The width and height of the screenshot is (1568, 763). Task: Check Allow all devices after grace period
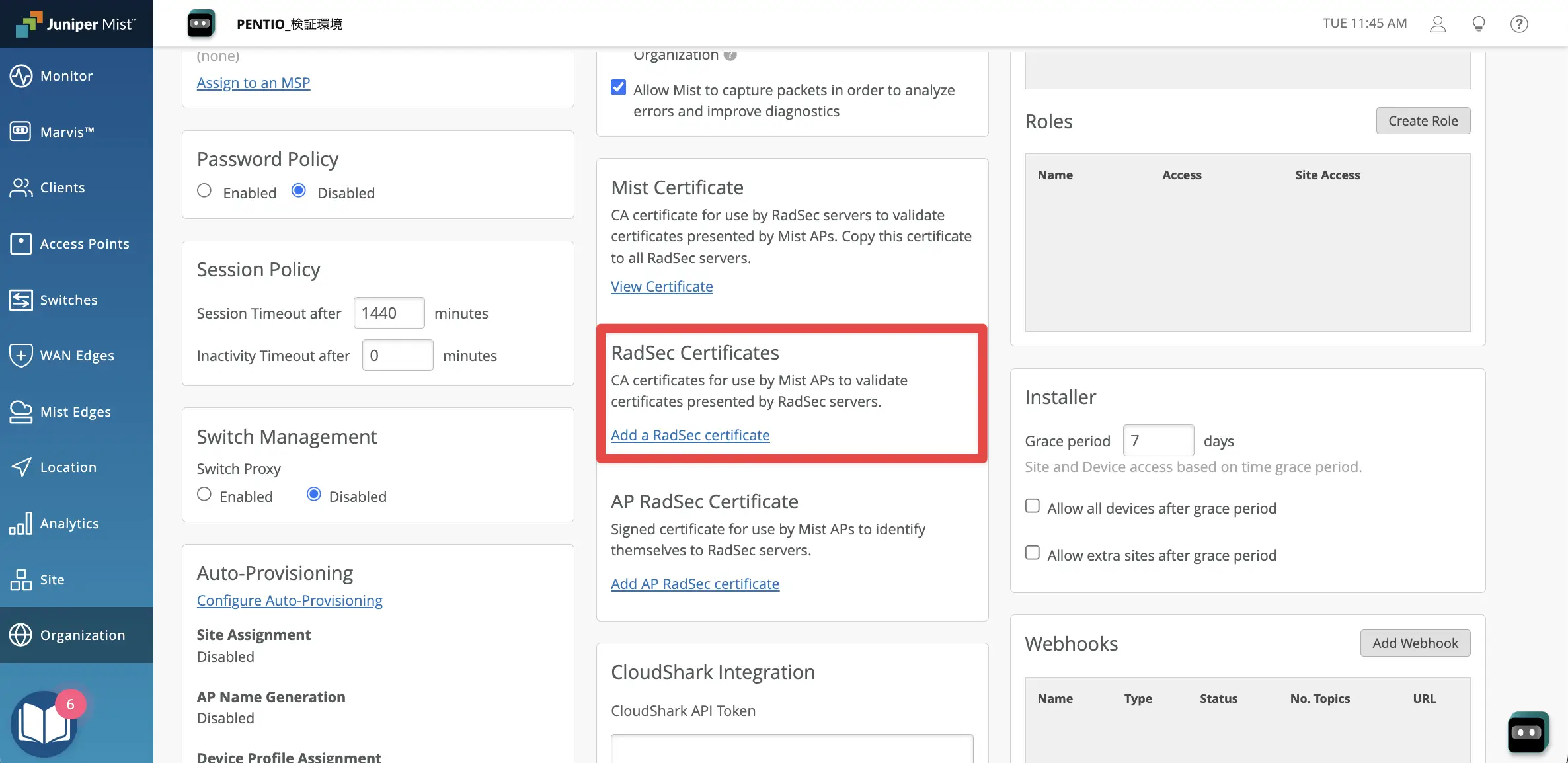(1033, 506)
